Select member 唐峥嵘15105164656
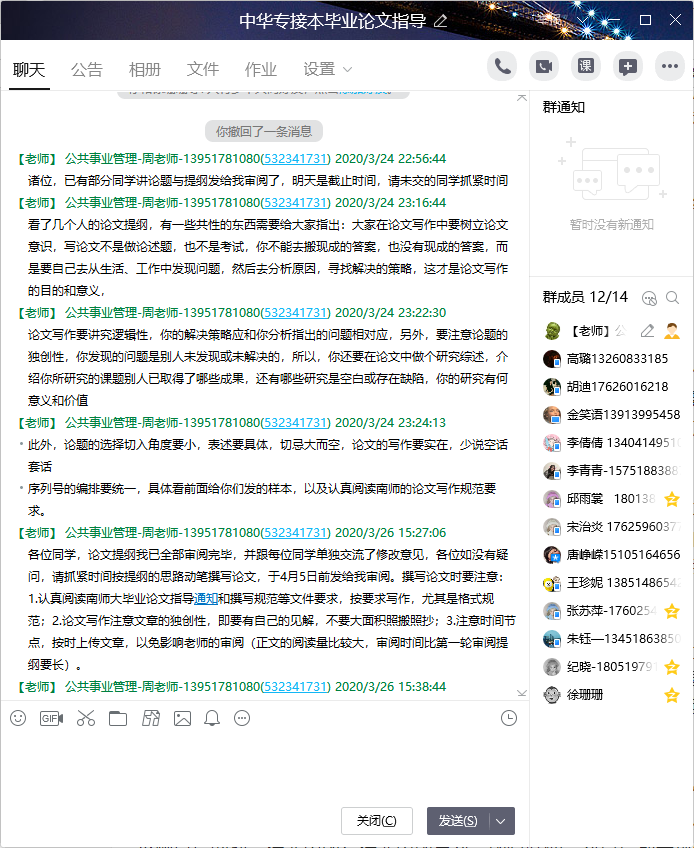This screenshot has height=848, width=694. (x=611, y=555)
